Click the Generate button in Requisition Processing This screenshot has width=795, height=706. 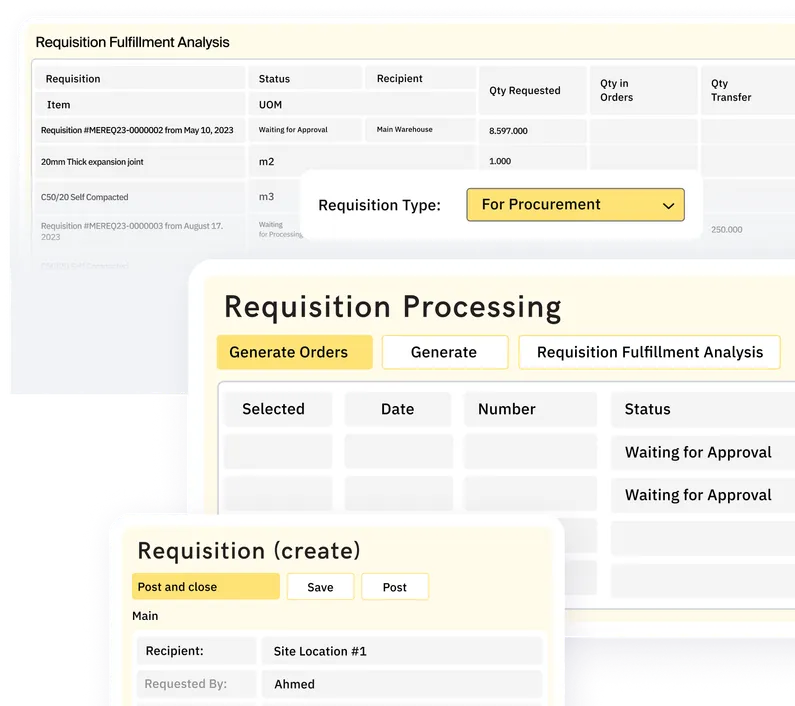pyautogui.click(x=445, y=352)
